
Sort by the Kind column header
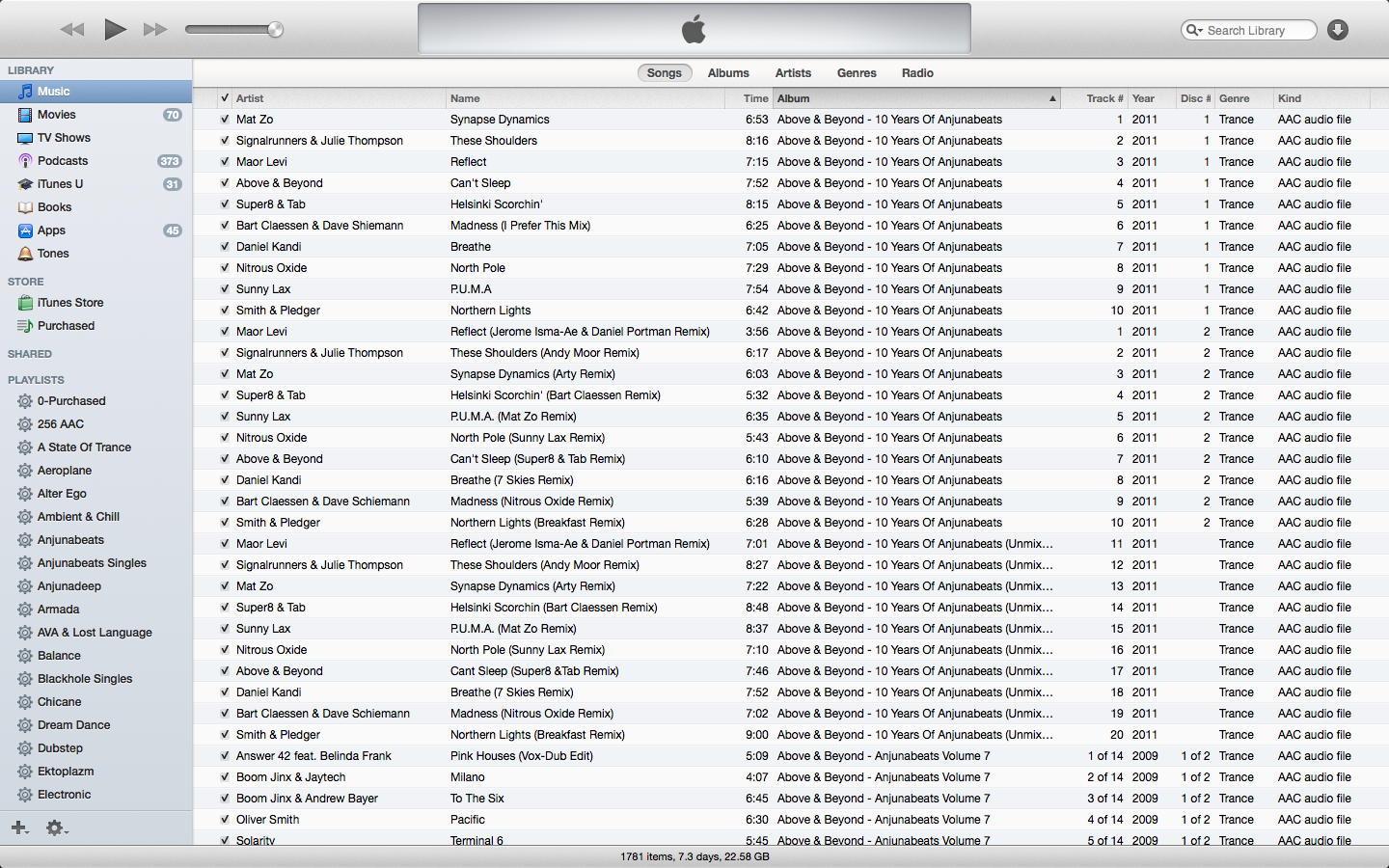coord(1322,98)
